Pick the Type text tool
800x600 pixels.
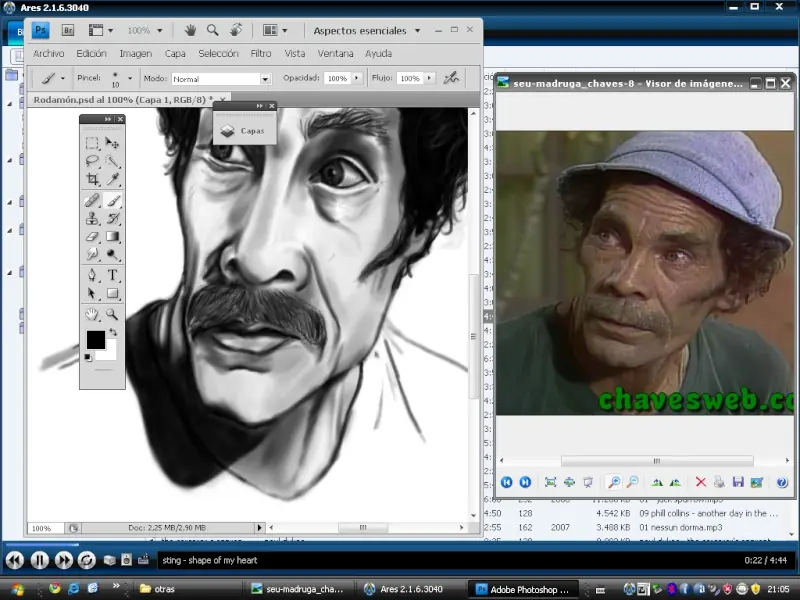click(113, 275)
